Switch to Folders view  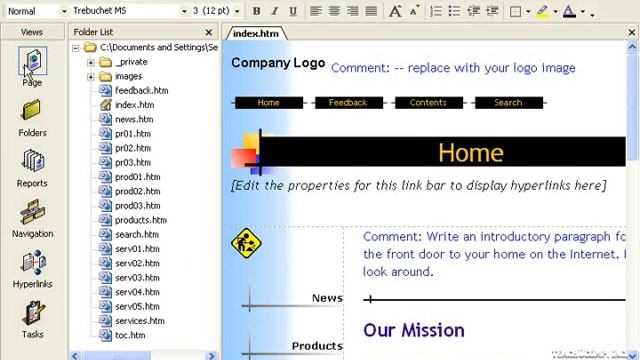coord(32,118)
